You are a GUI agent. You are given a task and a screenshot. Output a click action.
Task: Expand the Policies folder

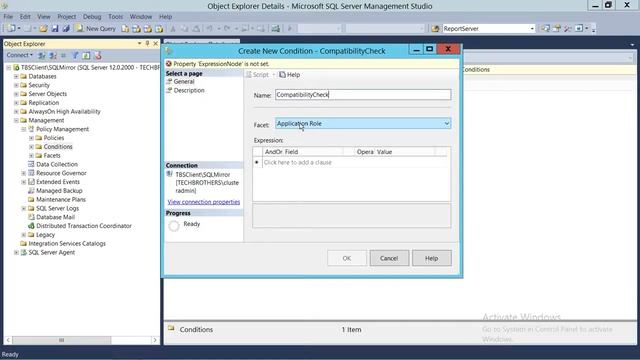pos(31,138)
